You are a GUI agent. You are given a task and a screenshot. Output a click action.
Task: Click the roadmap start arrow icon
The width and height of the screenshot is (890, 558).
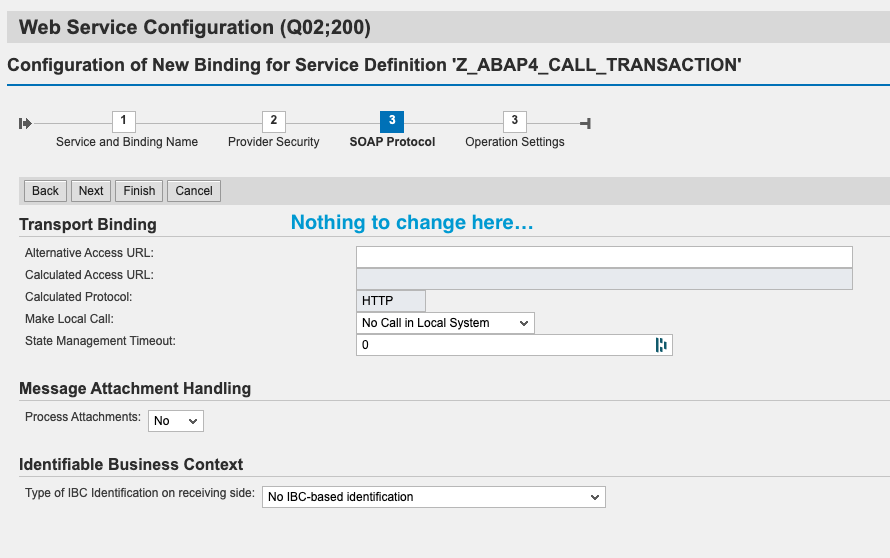(25, 123)
